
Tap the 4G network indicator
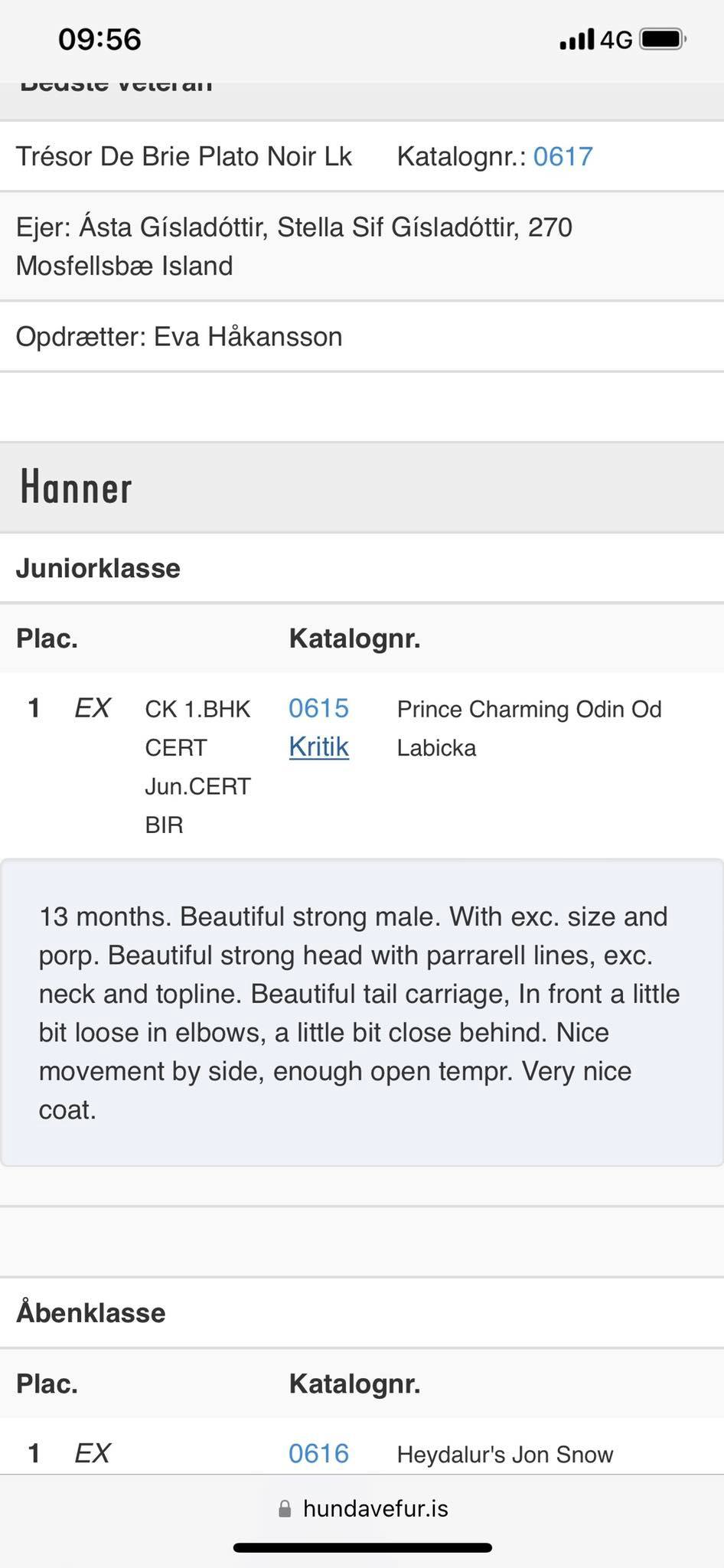(x=616, y=39)
